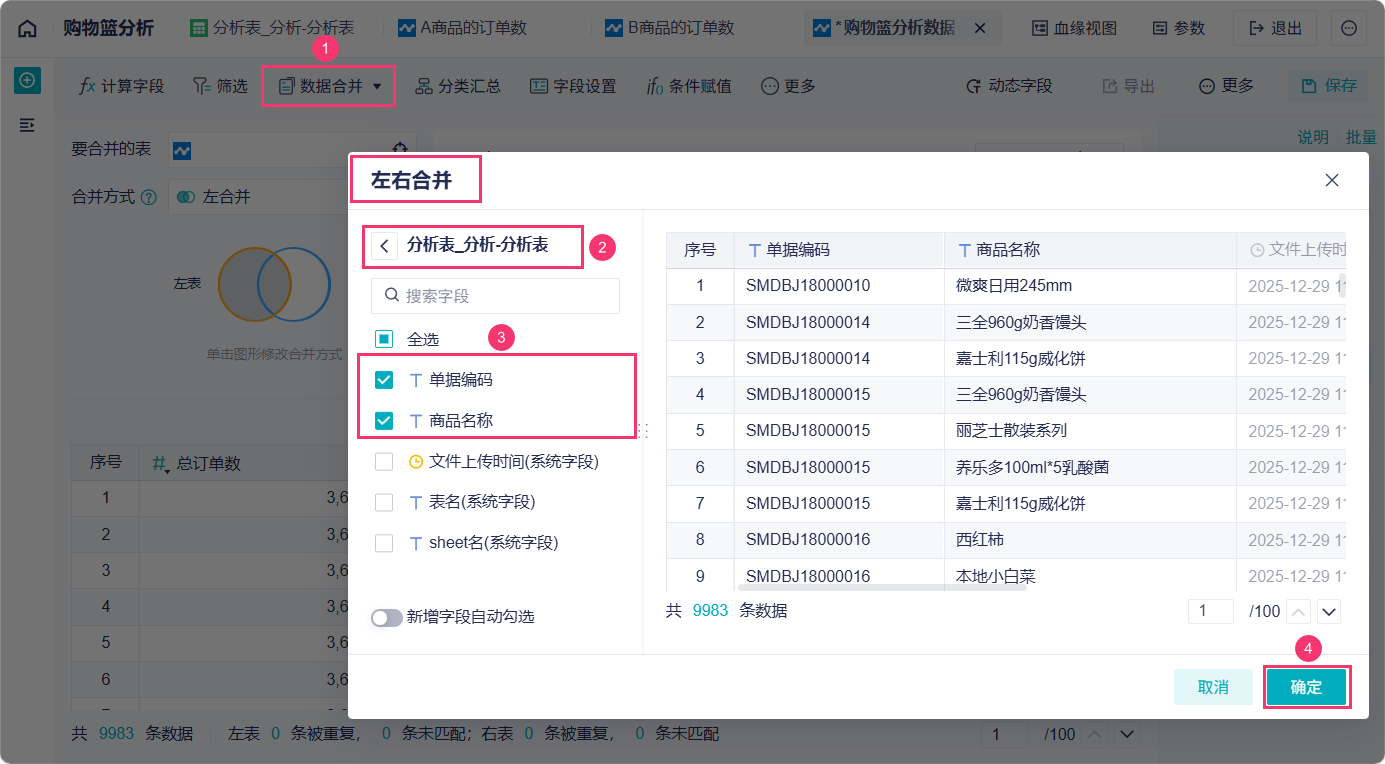
Task: Click the 导出 export button
Action: 1129,86
